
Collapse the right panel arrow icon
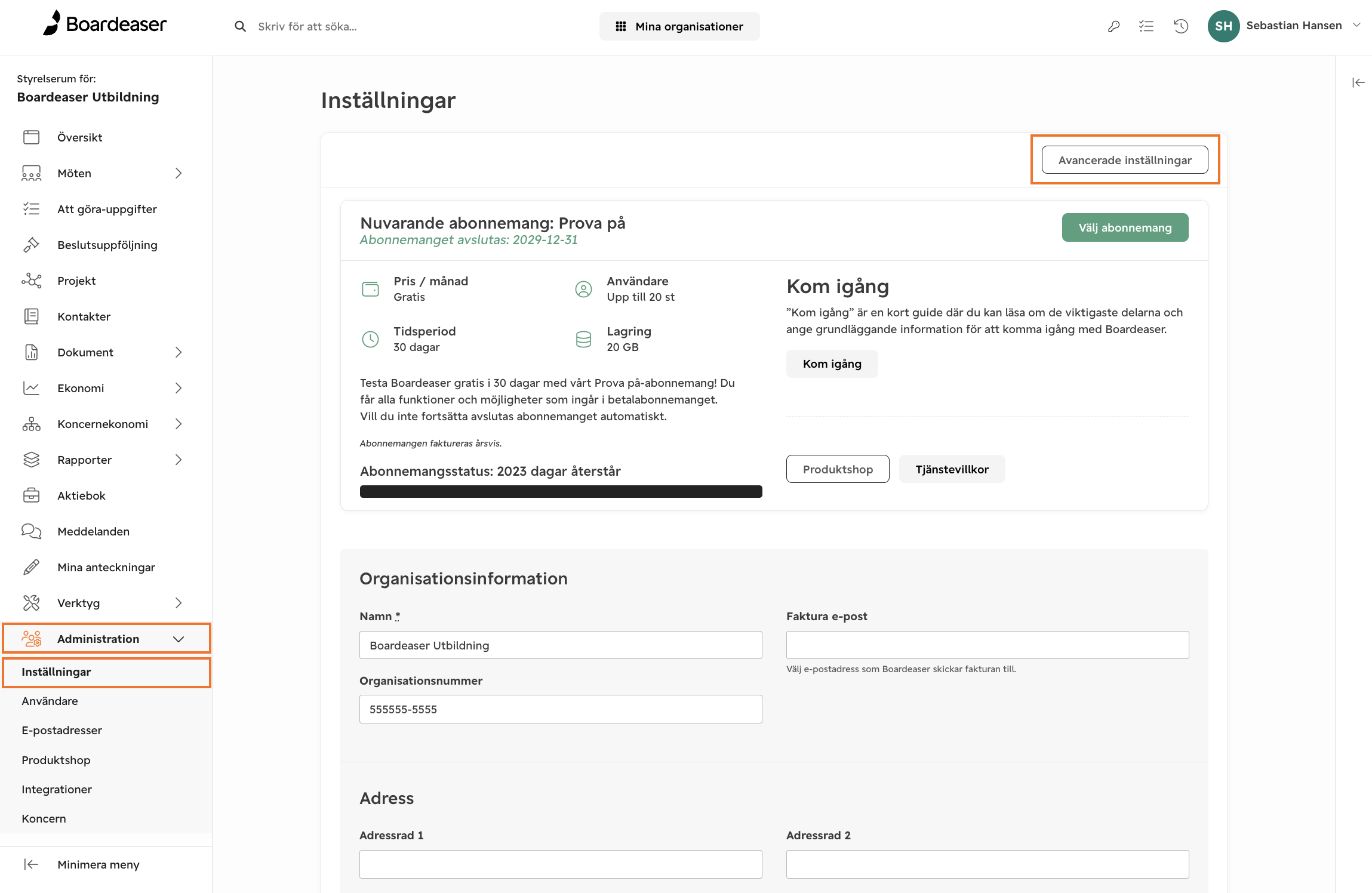pyautogui.click(x=1358, y=82)
